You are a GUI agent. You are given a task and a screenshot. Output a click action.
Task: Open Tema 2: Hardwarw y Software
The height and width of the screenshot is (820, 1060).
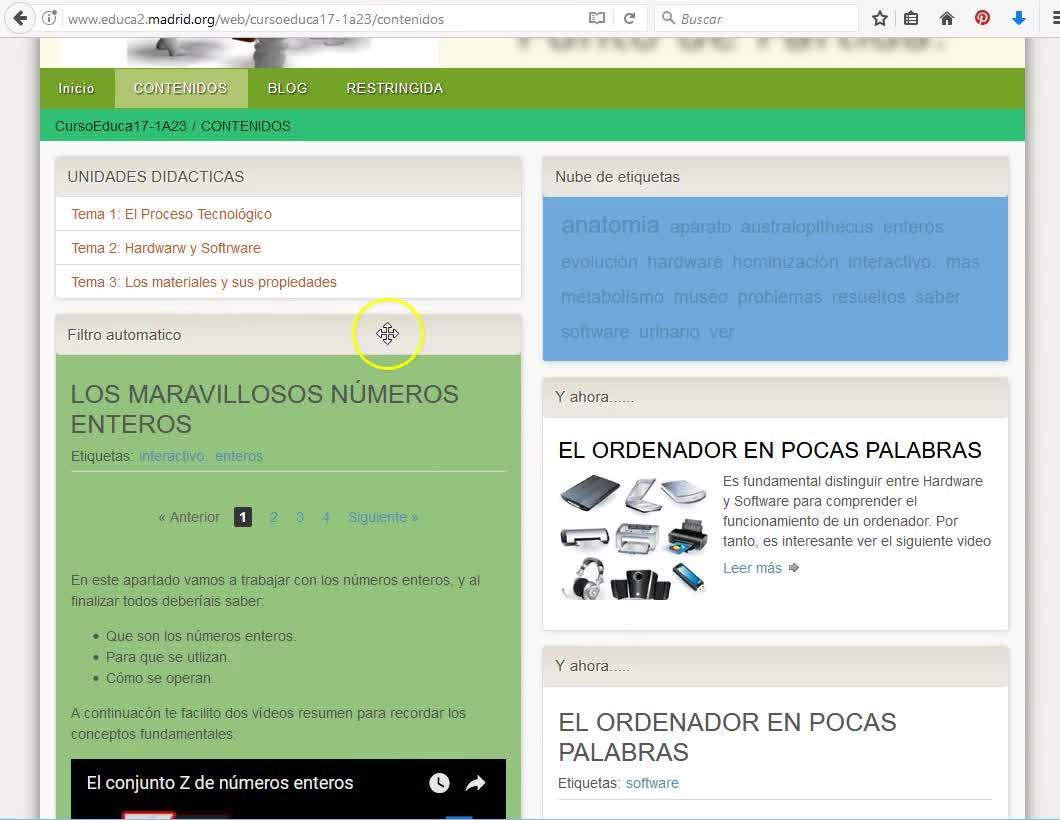click(166, 248)
